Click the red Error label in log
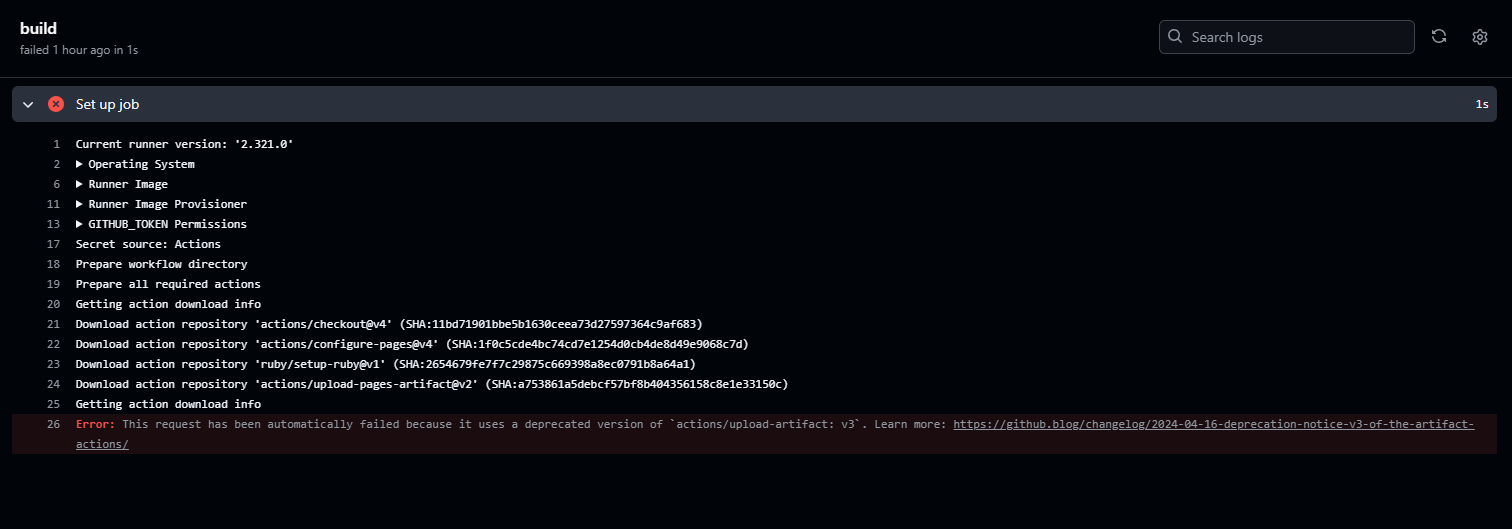Viewport: 1512px width, 529px height. tap(95, 424)
